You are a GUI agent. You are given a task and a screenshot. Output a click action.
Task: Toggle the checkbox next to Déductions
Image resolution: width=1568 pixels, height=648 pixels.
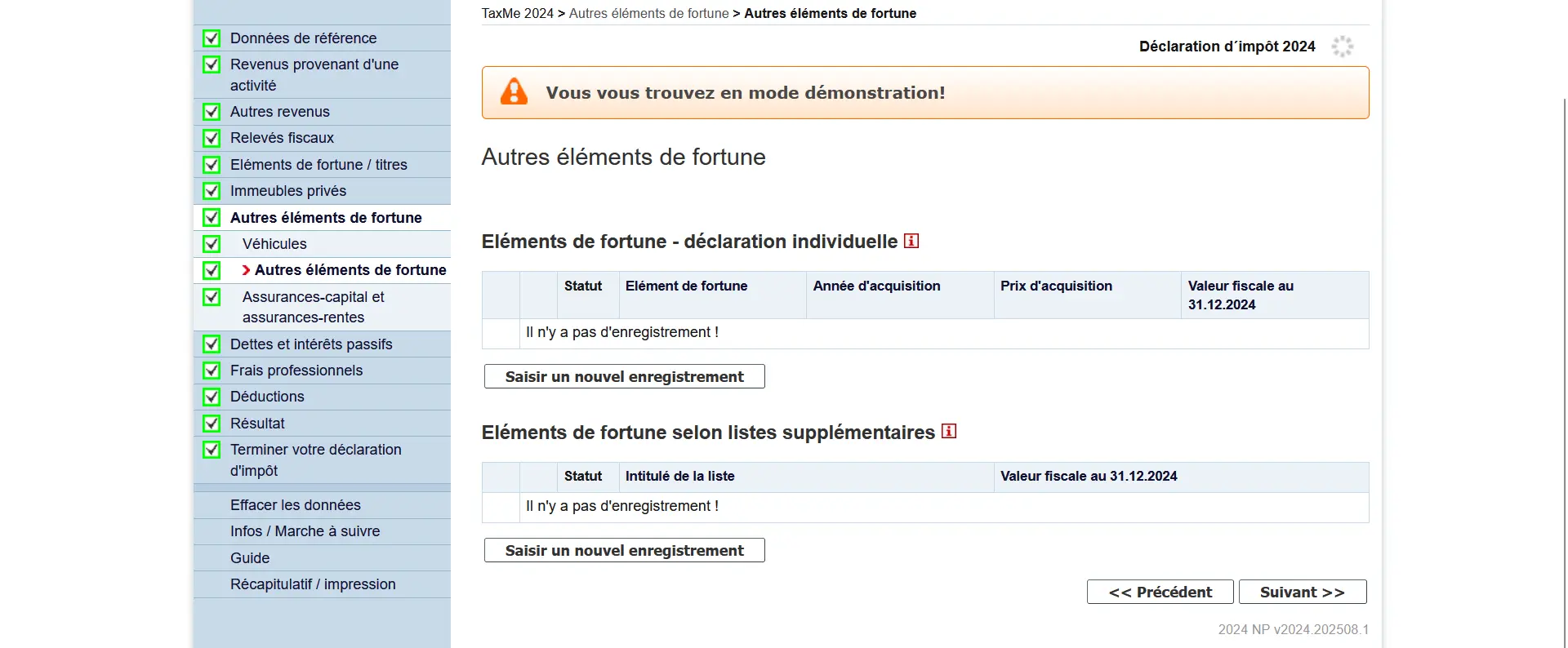click(212, 397)
